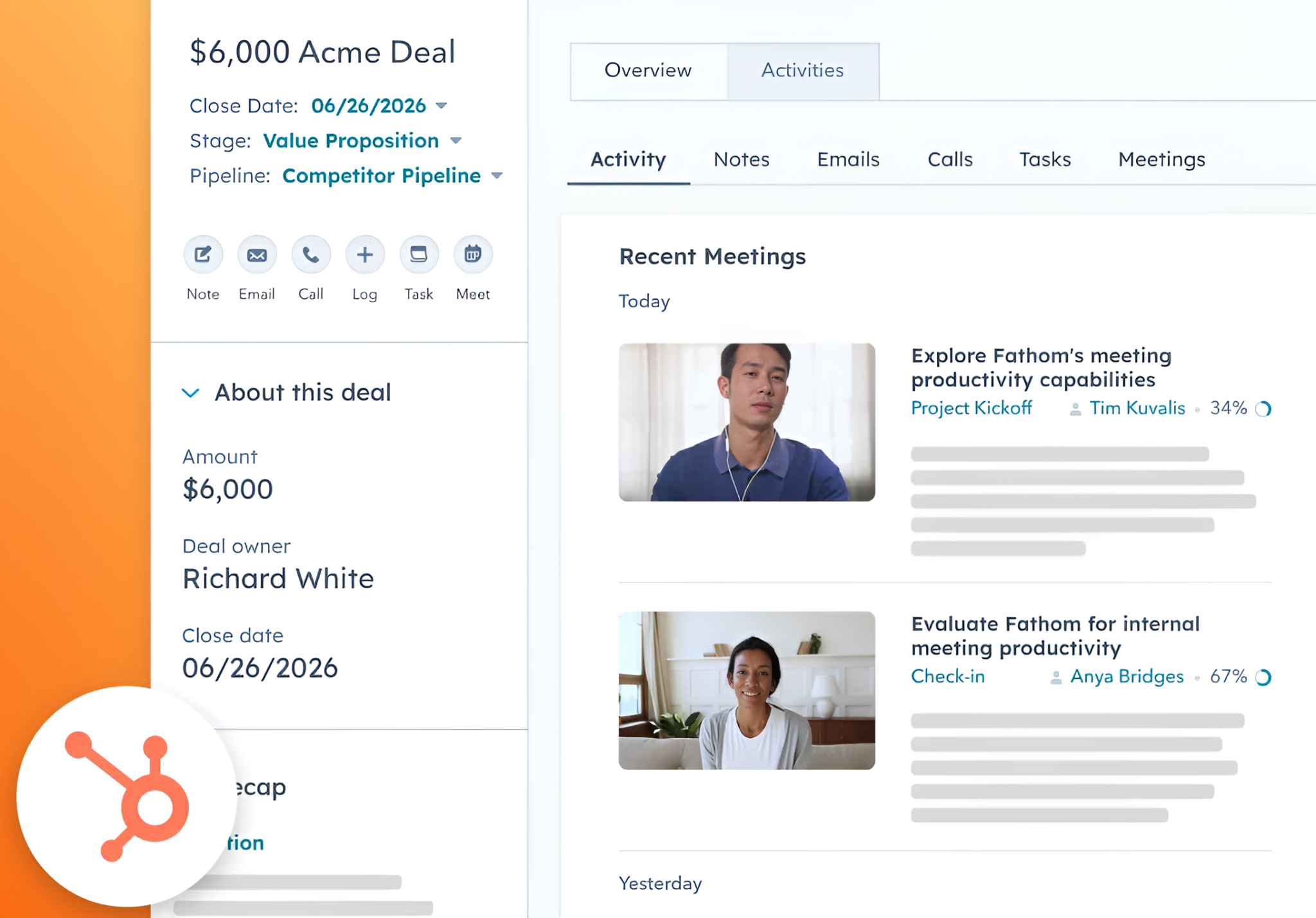Click the person icon beside Tim Kuvalis

(x=1075, y=409)
